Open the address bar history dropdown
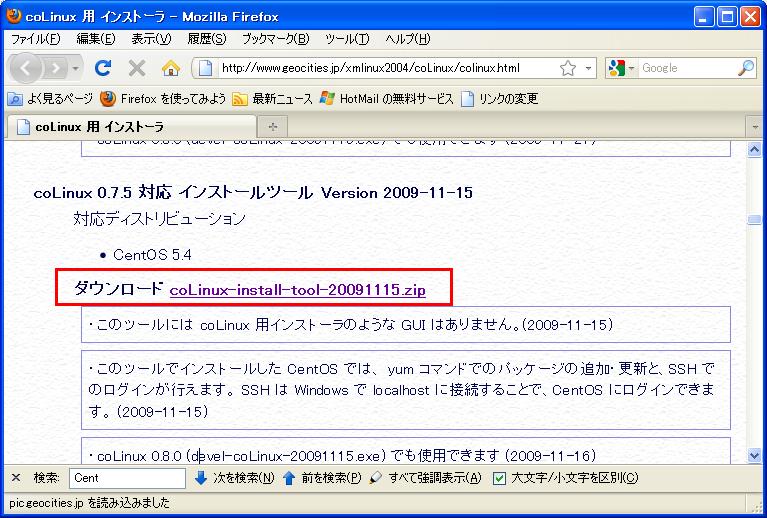This screenshot has width=767, height=518. point(588,68)
